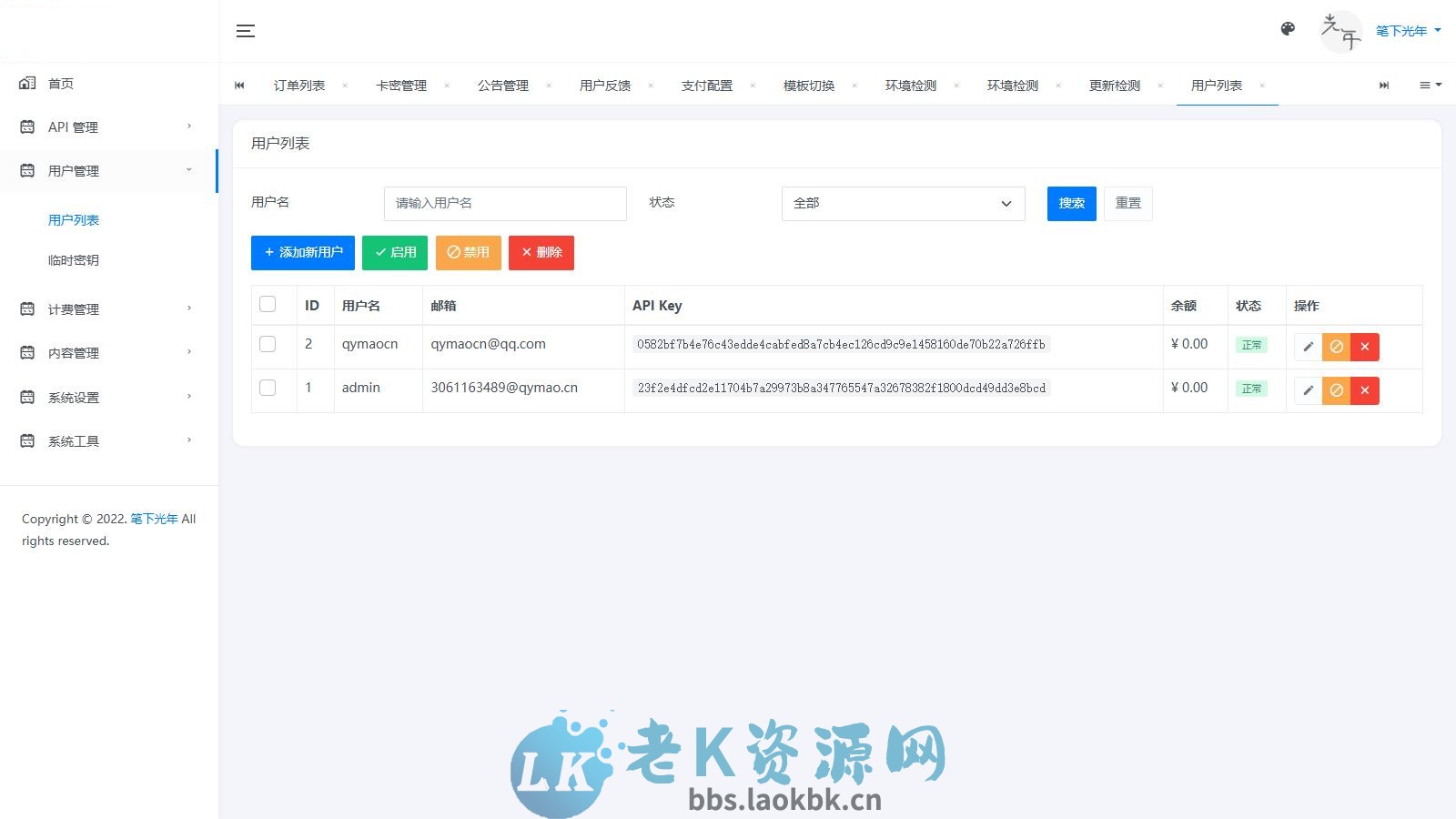1456x819 pixels.
Task: Open the 状态 全部 dropdown
Action: 902,203
